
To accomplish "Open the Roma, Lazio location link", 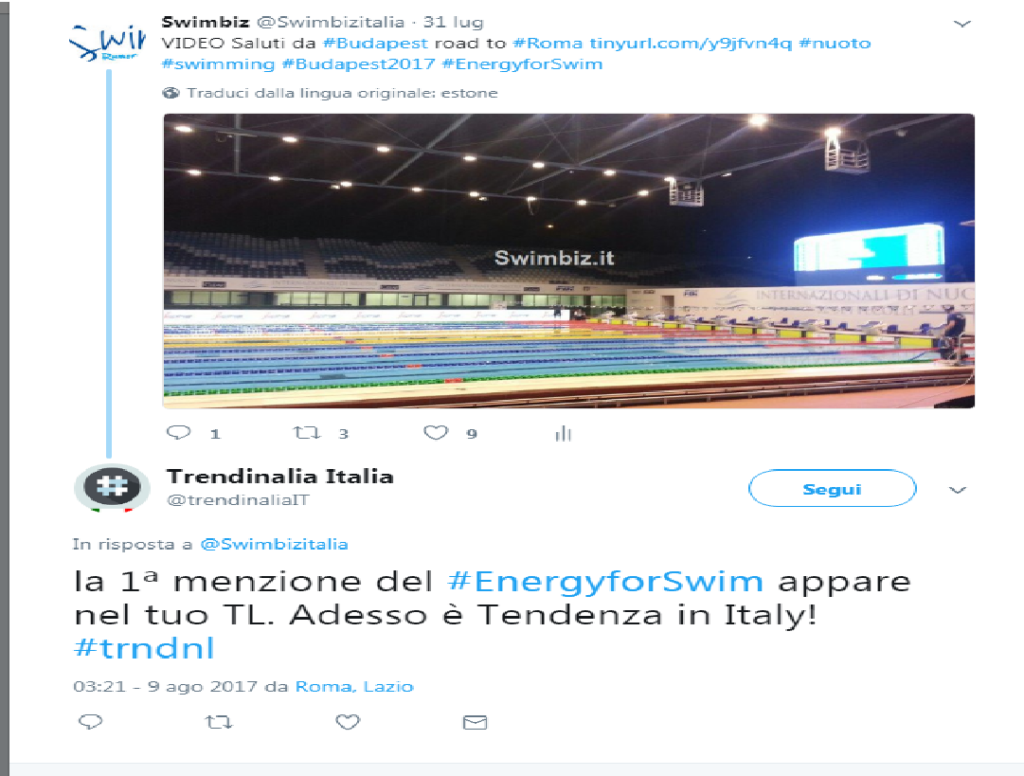I will point(355,687).
